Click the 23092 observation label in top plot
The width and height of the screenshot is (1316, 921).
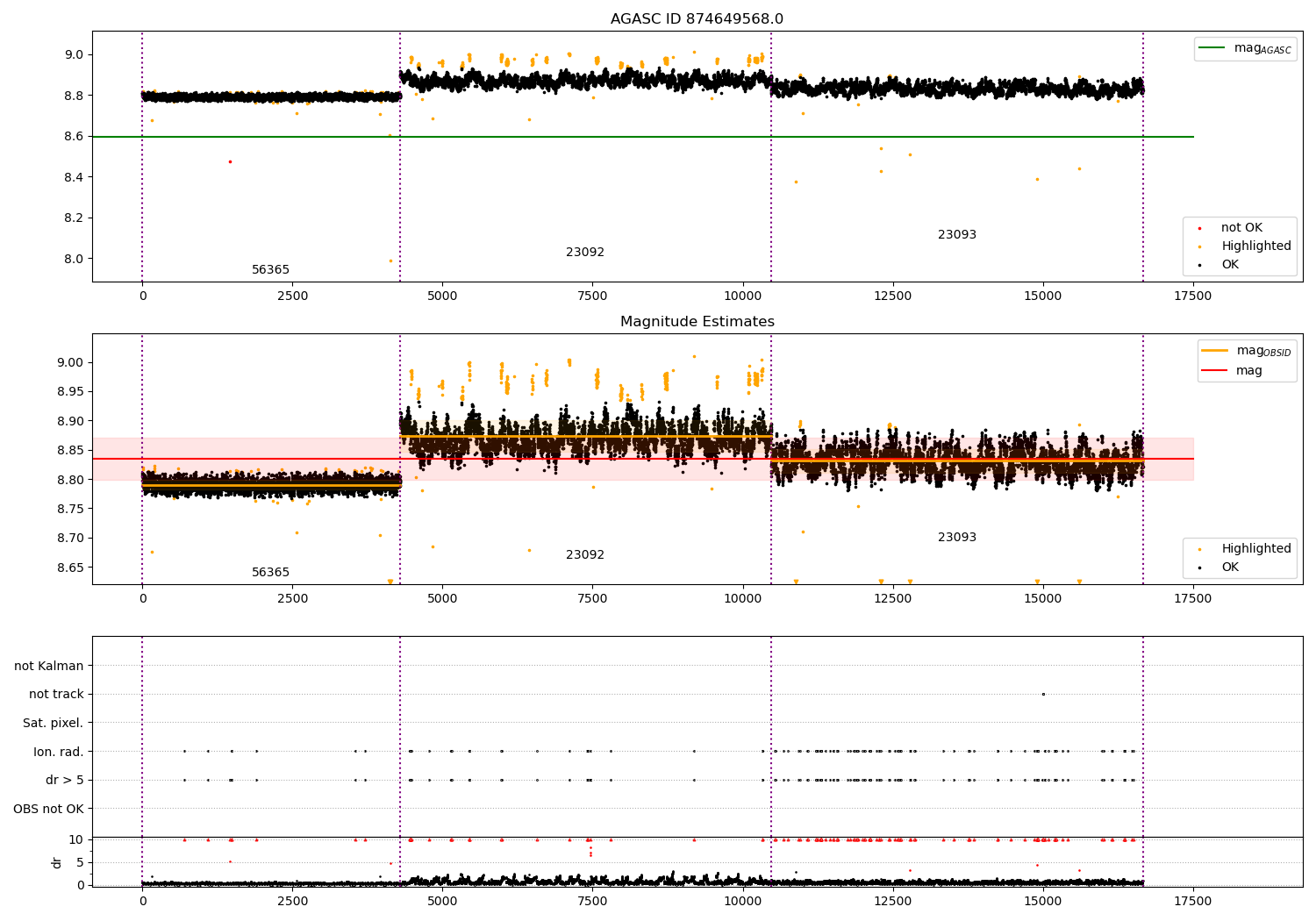[585, 253]
